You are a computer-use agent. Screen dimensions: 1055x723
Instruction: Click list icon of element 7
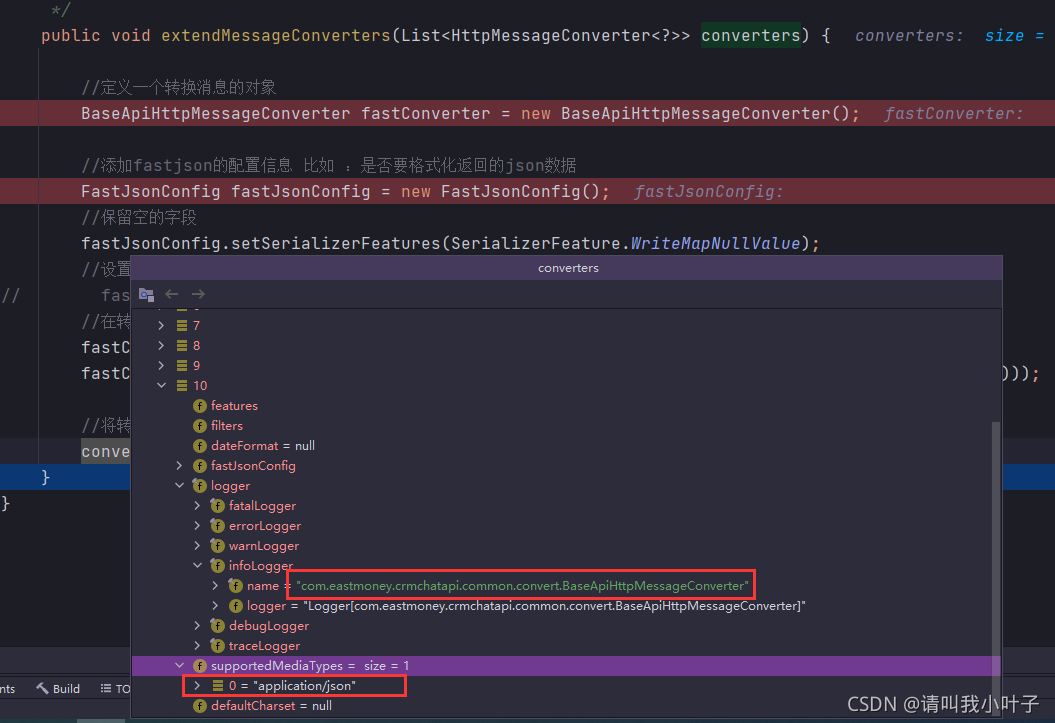182,326
